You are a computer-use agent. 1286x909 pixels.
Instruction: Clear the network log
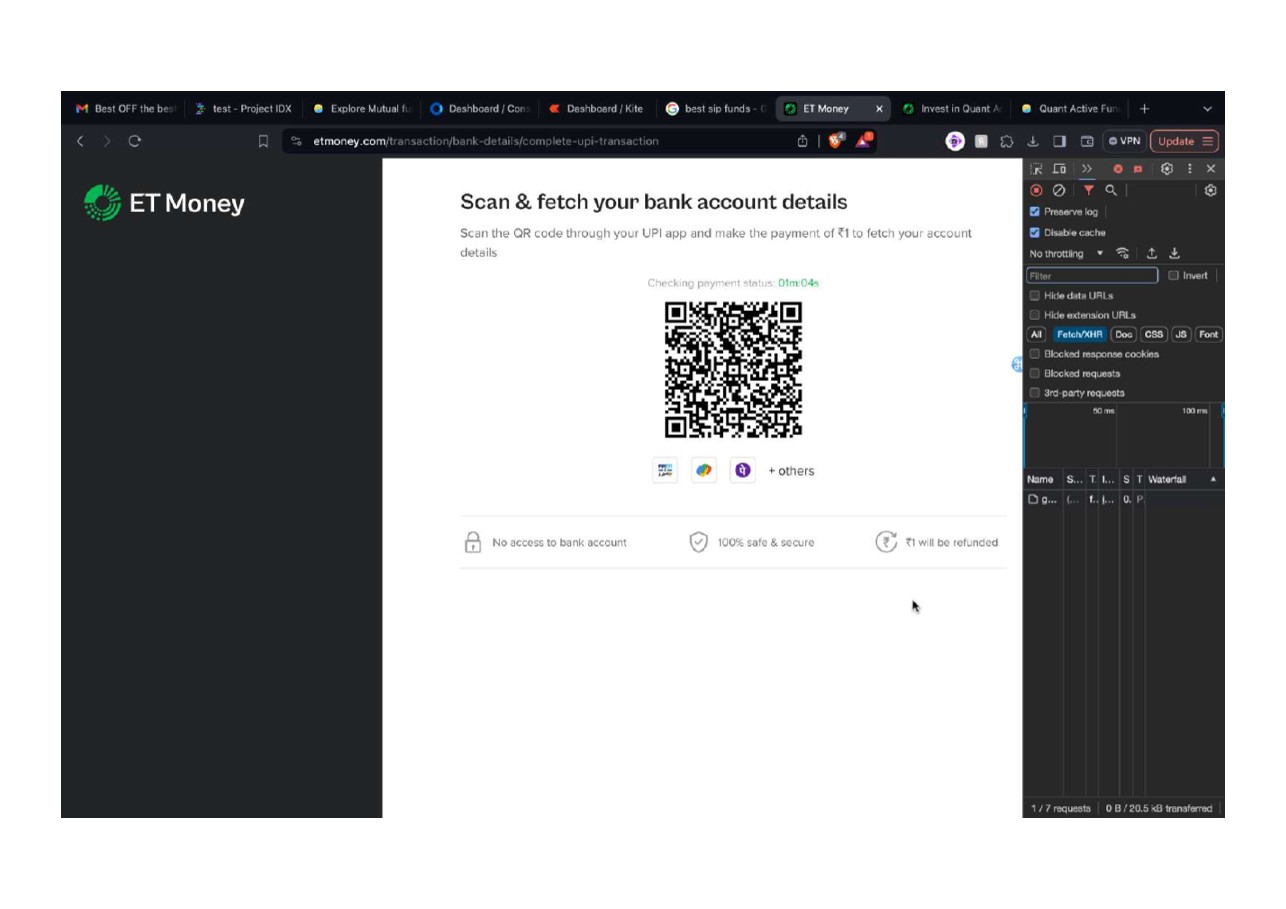click(x=1059, y=190)
